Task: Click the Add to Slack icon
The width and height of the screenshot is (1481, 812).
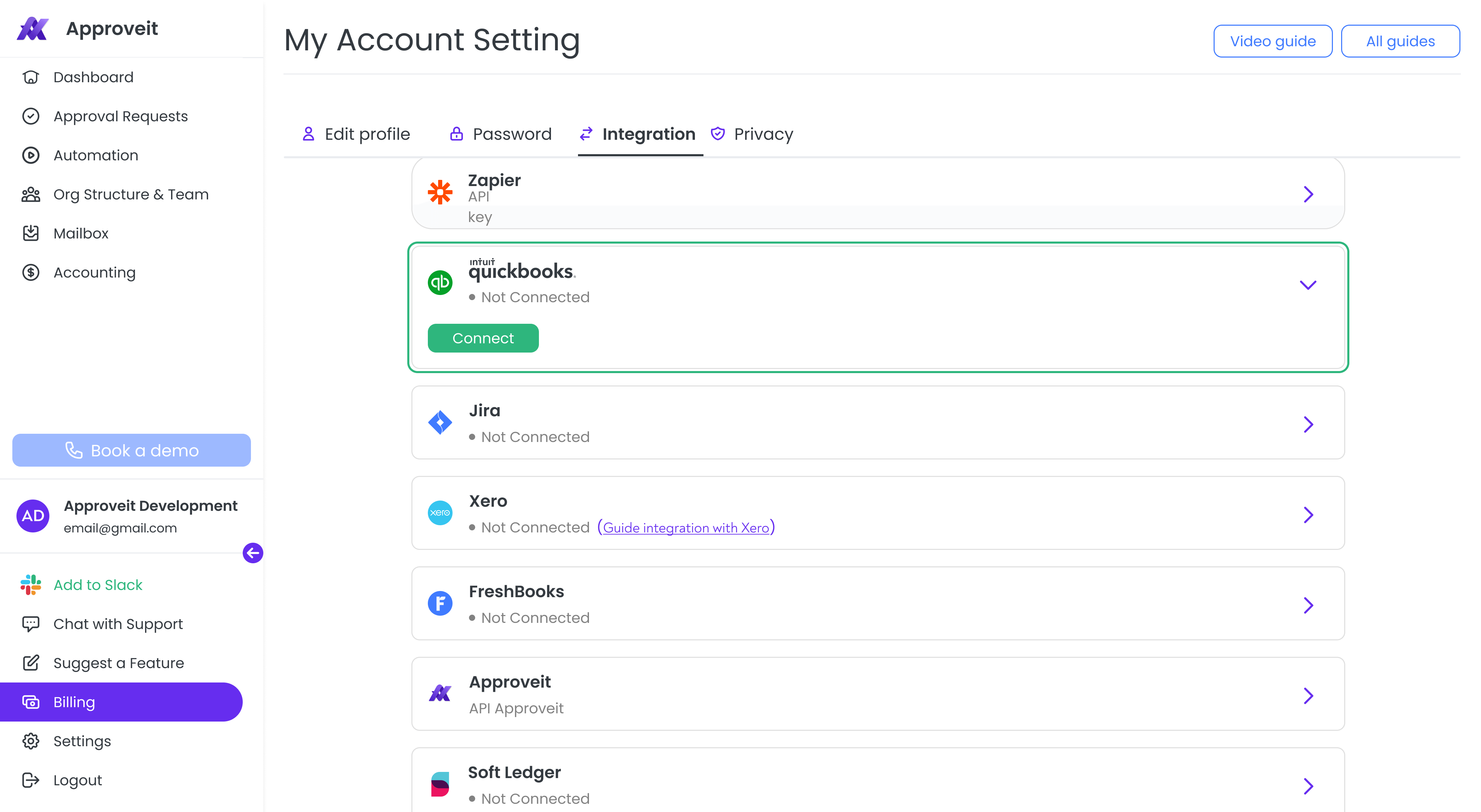Action: point(31,585)
